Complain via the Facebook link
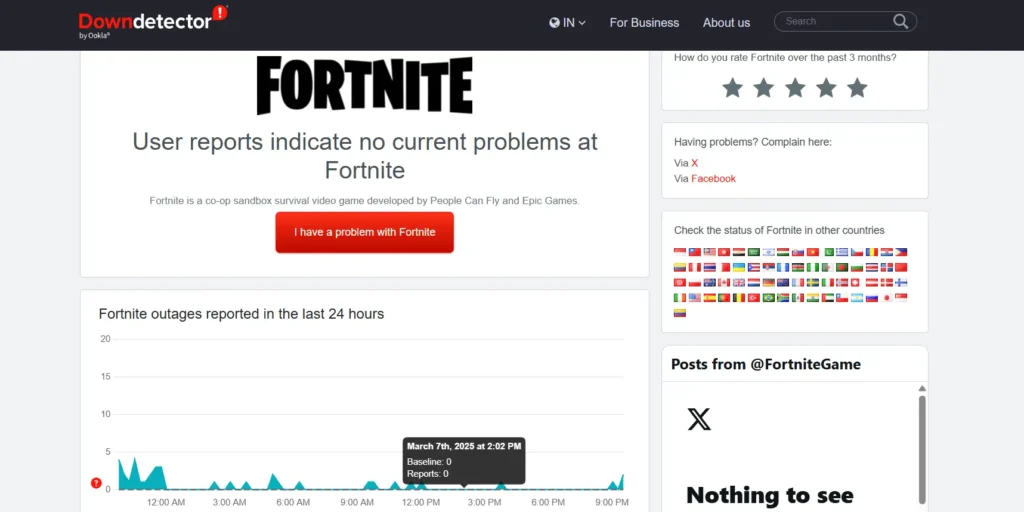This screenshot has height=512, width=1024. pos(713,178)
